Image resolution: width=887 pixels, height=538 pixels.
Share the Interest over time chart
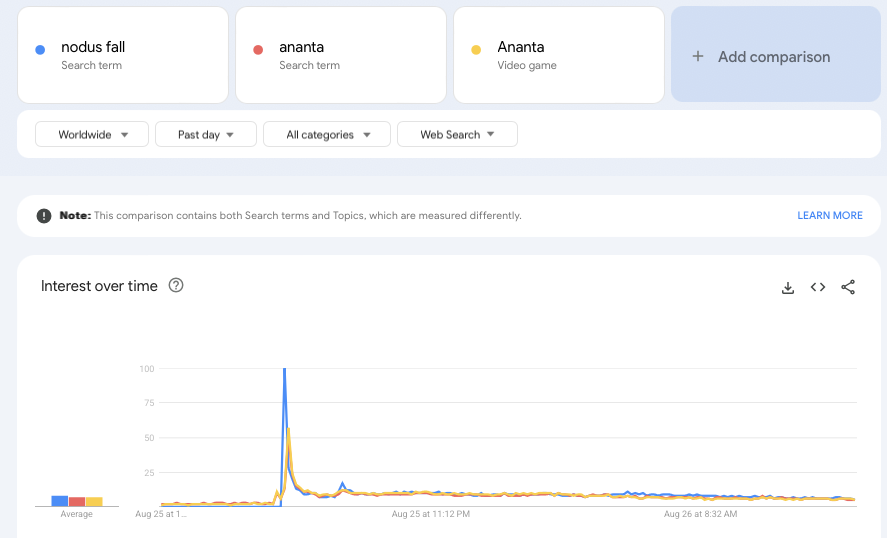coord(847,287)
